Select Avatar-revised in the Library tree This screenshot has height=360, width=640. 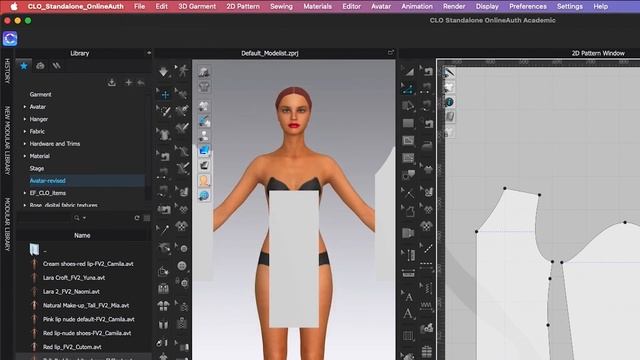(47, 180)
